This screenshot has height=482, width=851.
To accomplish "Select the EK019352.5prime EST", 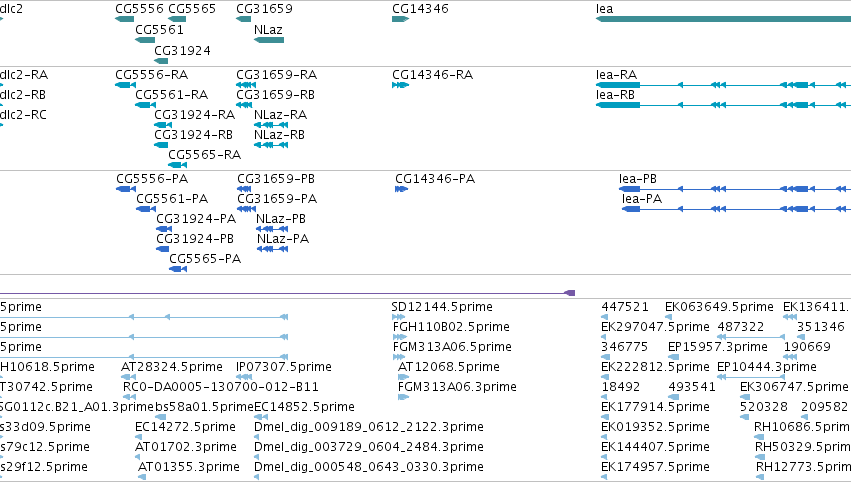I will click(605, 437).
